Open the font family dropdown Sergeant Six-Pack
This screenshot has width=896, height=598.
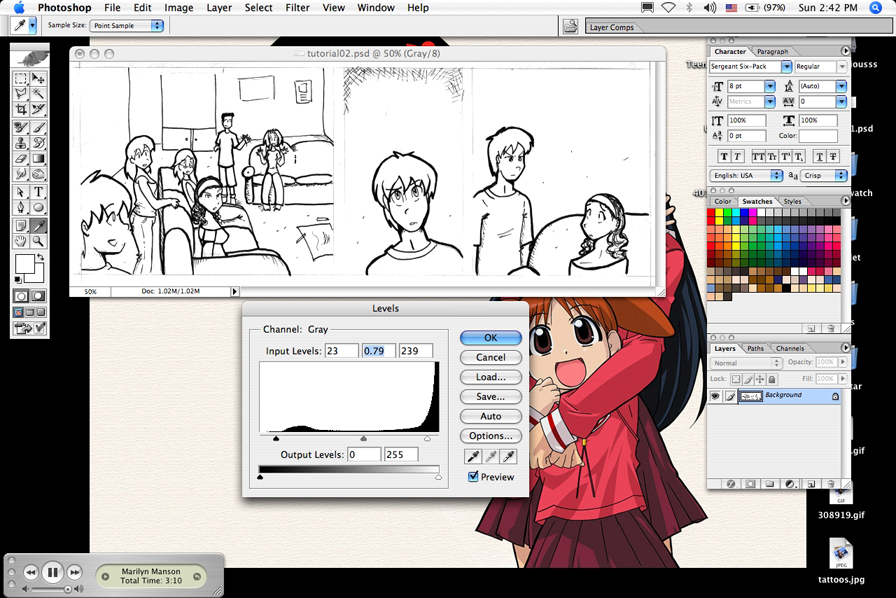(x=786, y=67)
